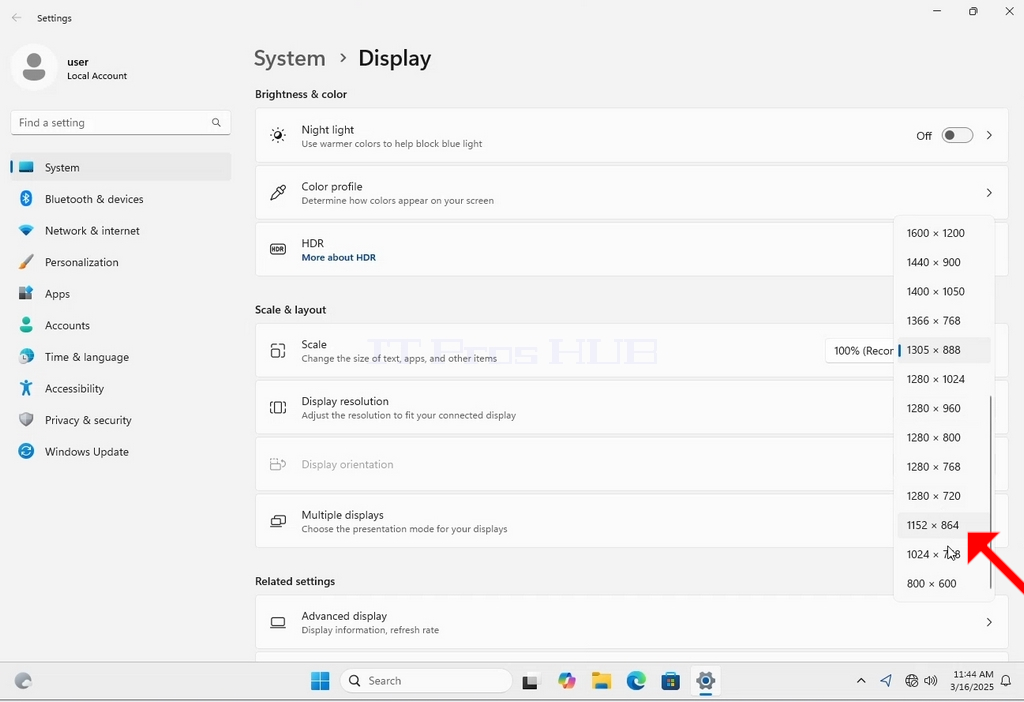Click the Night light sun icon
1024x702 pixels.
click(x=278, y=135)
